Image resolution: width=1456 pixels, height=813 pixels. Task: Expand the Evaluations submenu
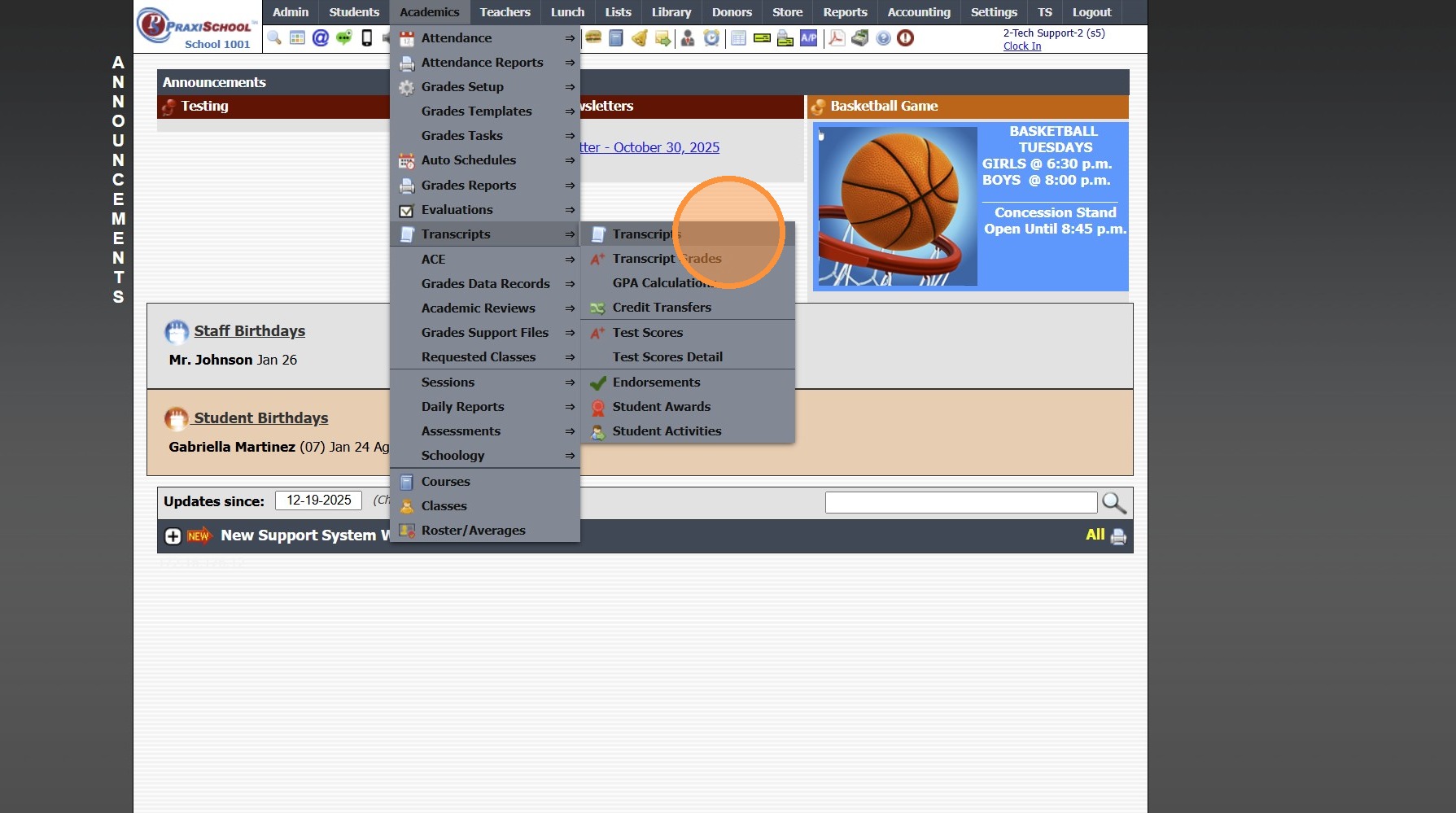coord(485,210)
